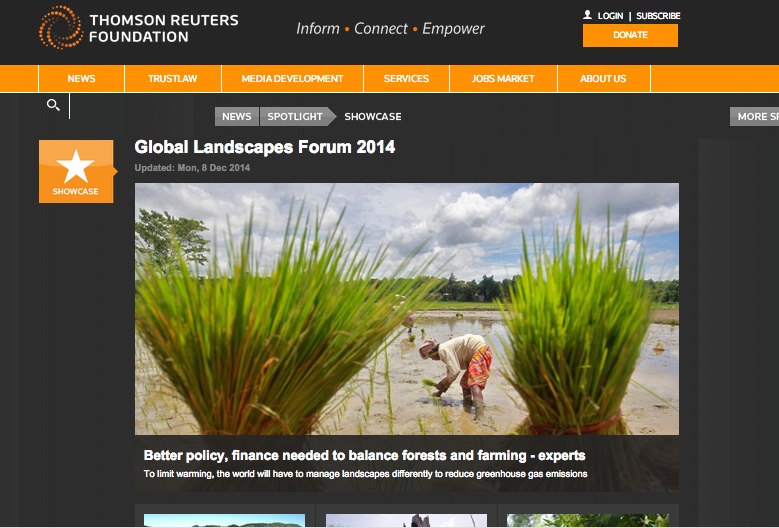Select the SPOTLIGHT breadcrumb
The image size is (779, 528).
click(x=296, y=116)
